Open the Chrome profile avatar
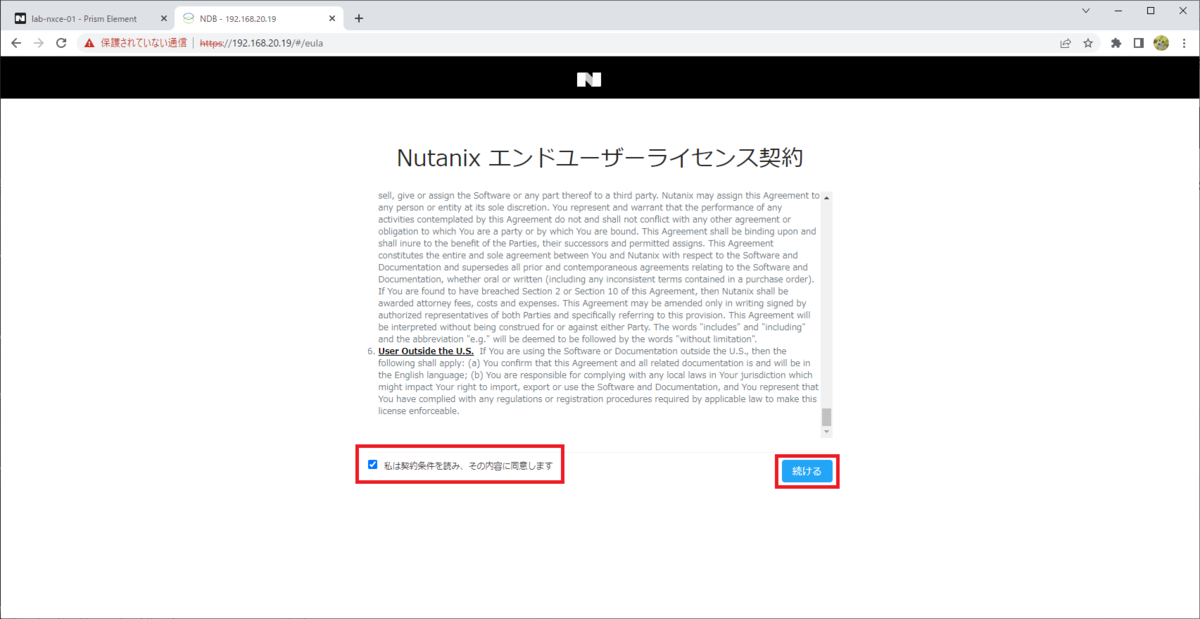Image resolution: width=1200 pixels, height=619 pixels. click(1161, 43)
